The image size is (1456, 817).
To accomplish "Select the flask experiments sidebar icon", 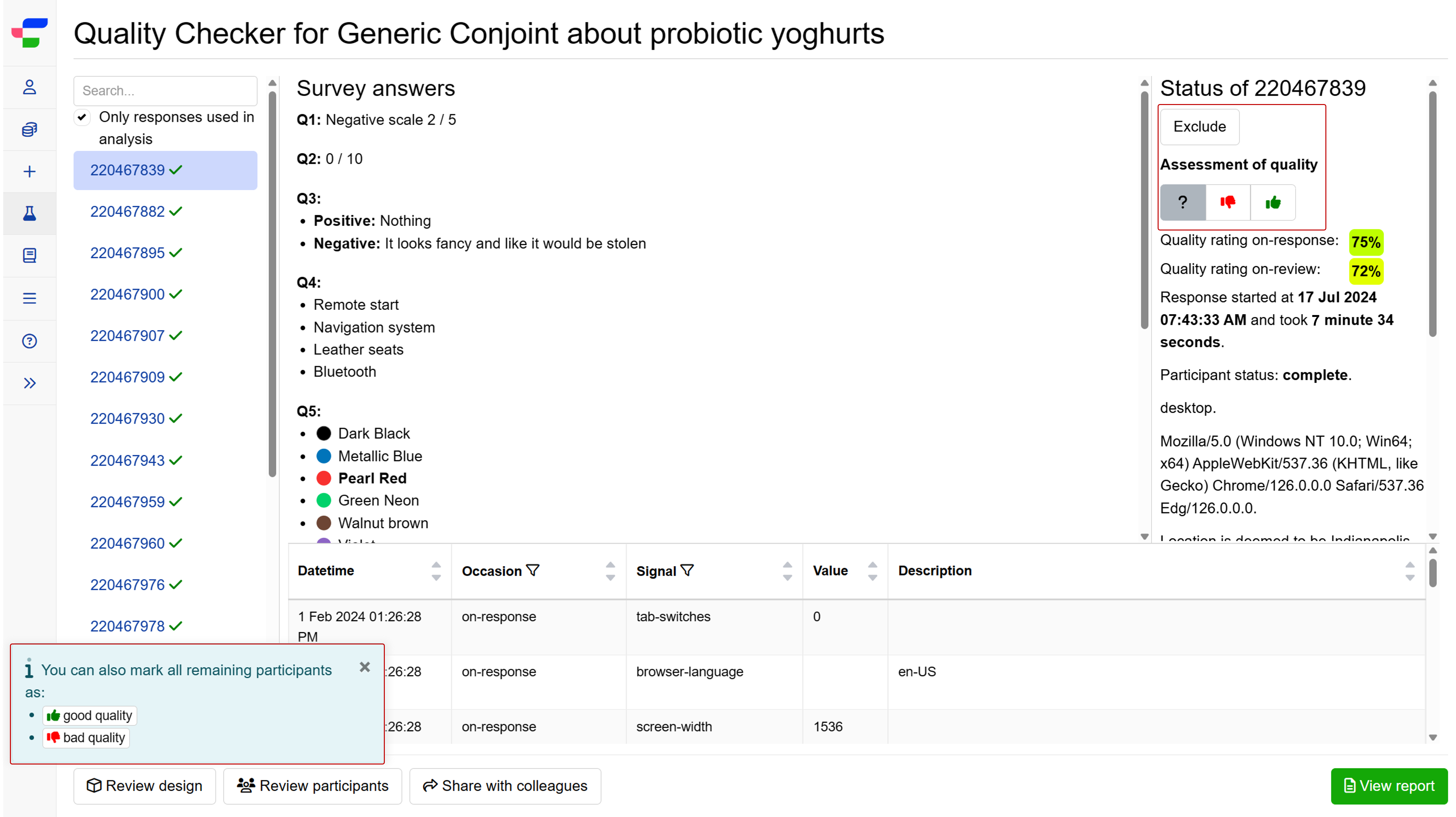I will 29,213.
